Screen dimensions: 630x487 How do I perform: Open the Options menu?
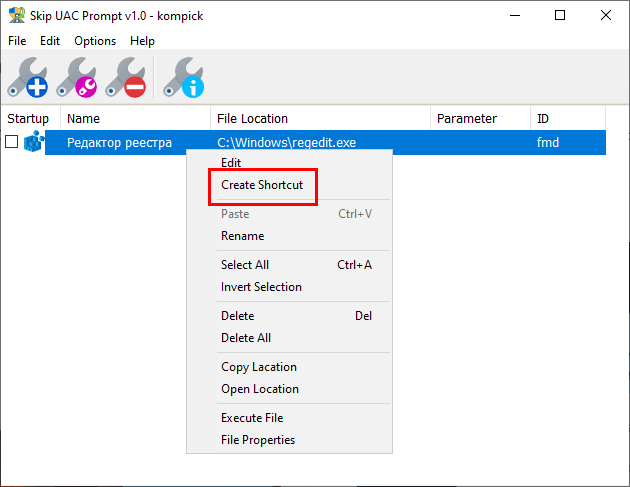pyautogui.click(x=95, y=41)
